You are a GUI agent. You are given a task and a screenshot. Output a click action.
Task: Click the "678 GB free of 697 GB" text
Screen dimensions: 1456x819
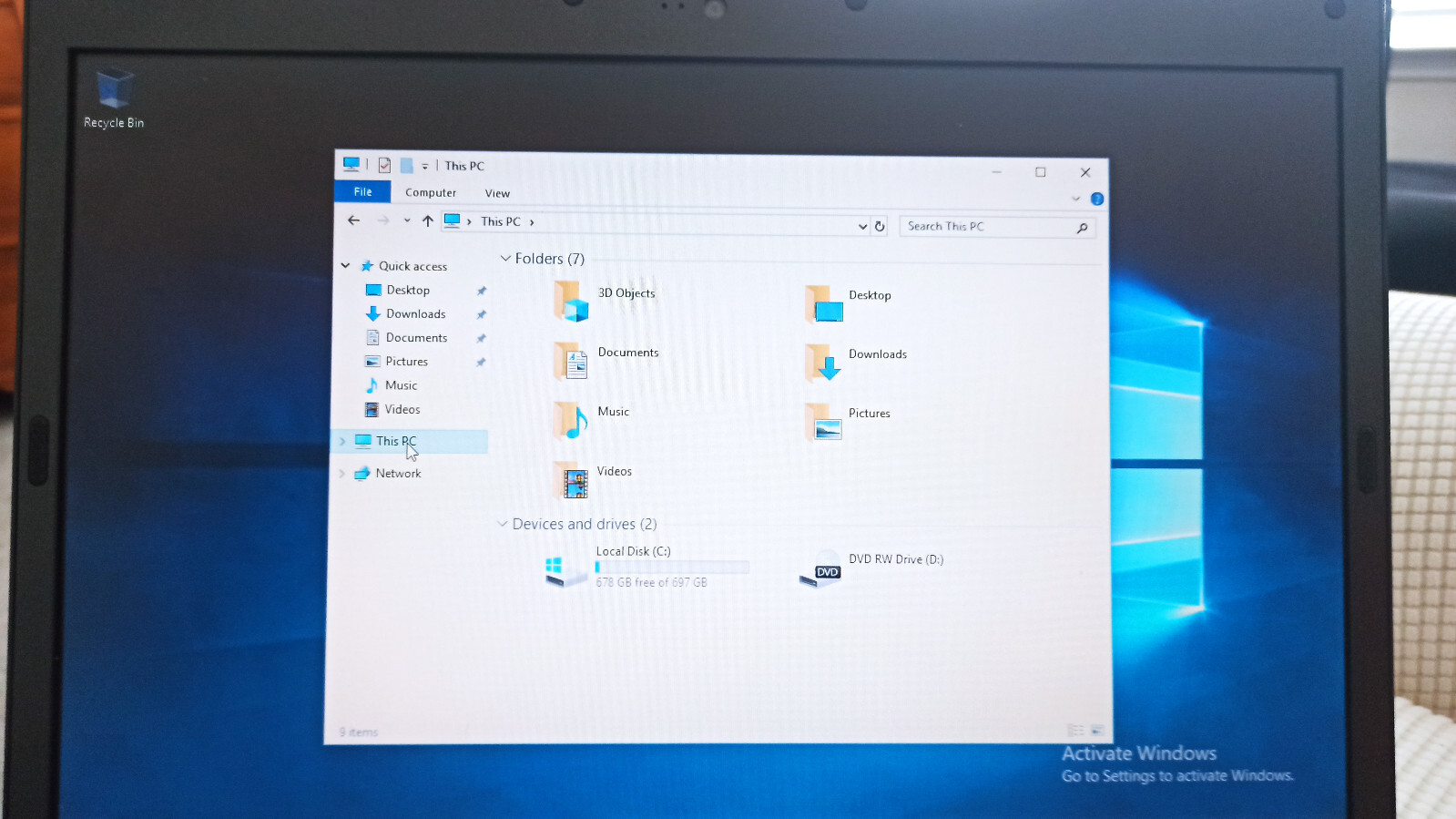651,582
